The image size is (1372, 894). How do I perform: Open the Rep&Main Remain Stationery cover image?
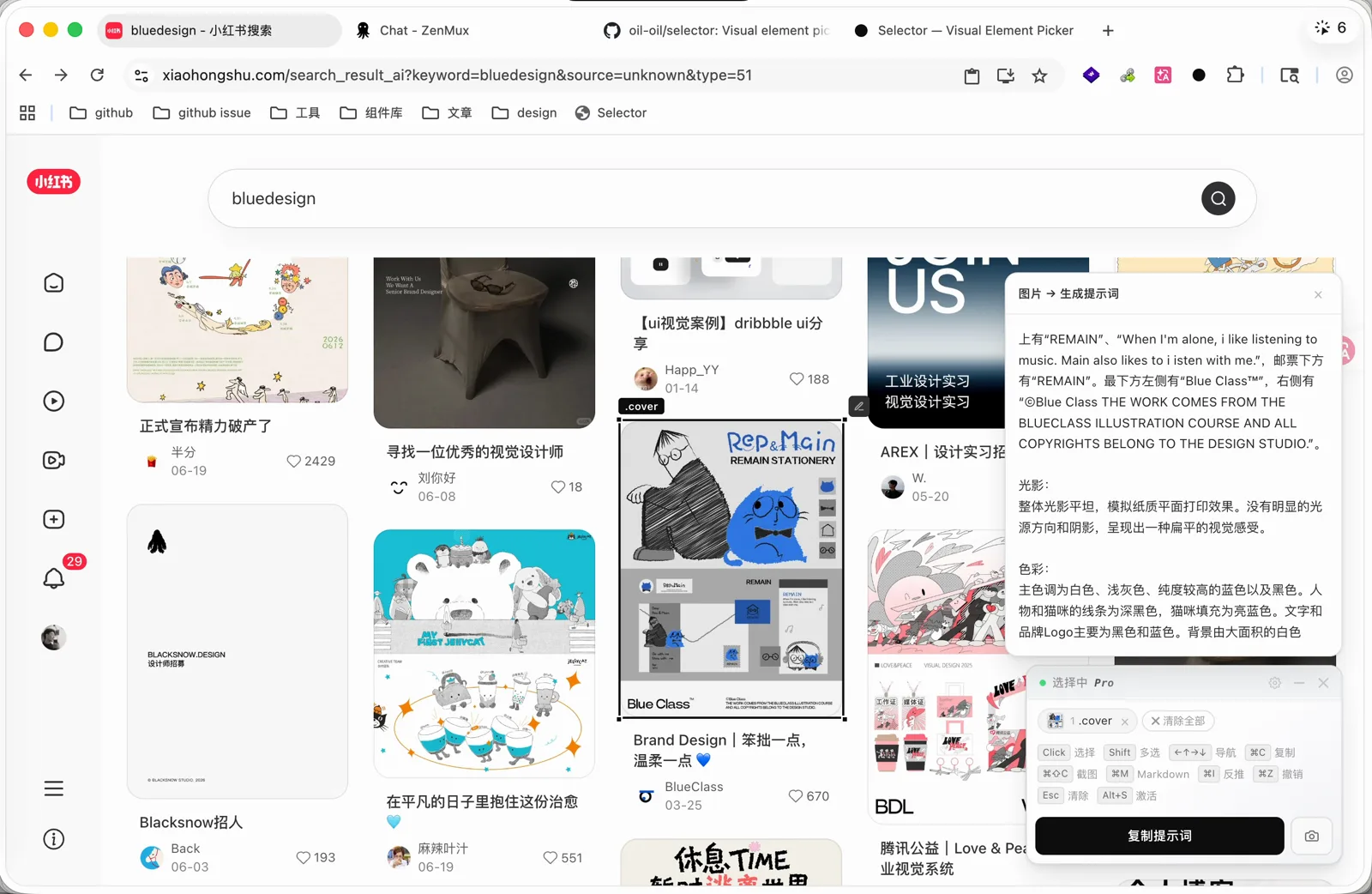coord(731,569)
